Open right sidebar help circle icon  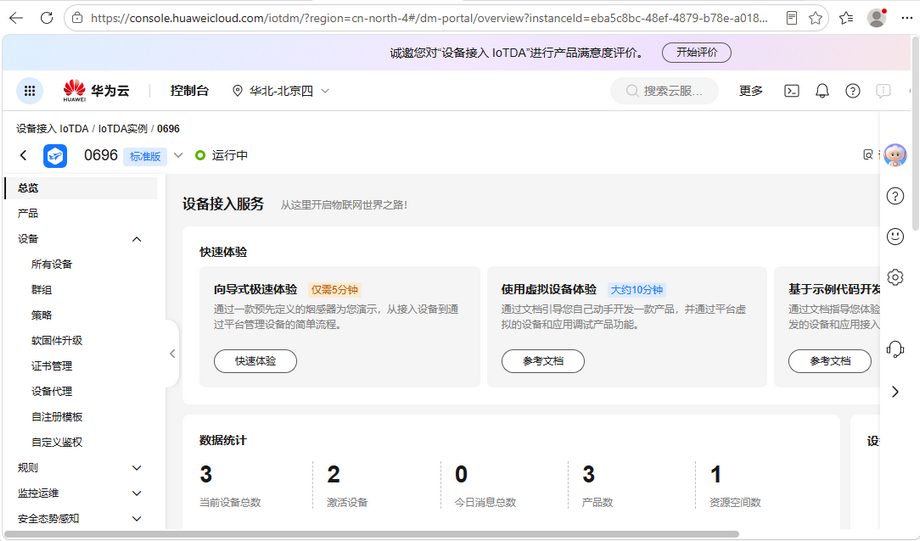(895, 196)
